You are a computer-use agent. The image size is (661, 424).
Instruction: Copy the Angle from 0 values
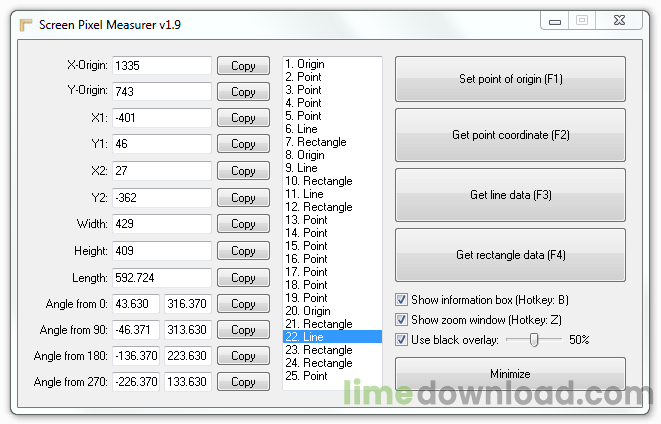[243, 304]
